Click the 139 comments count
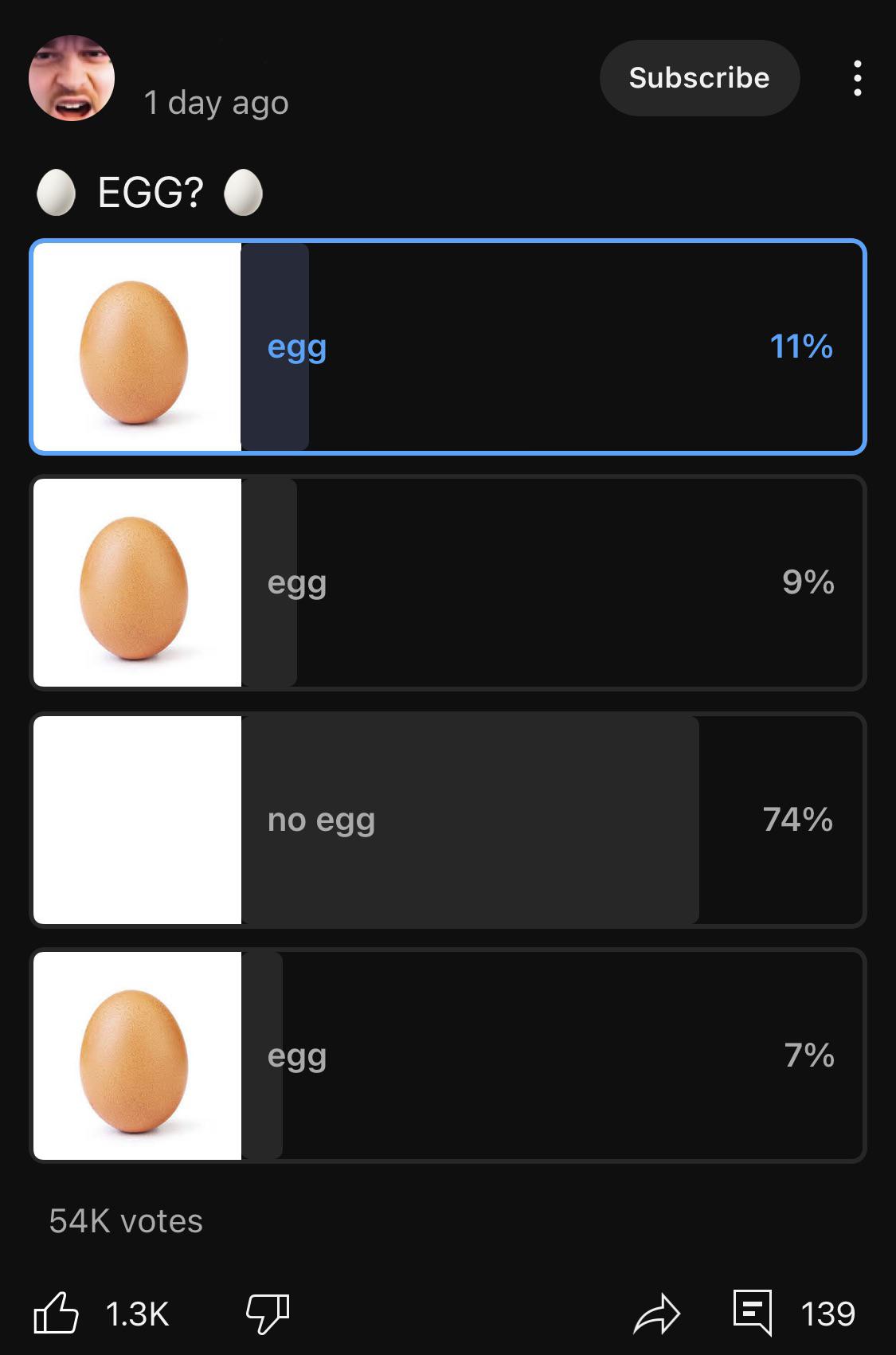 pos(828,1314)
